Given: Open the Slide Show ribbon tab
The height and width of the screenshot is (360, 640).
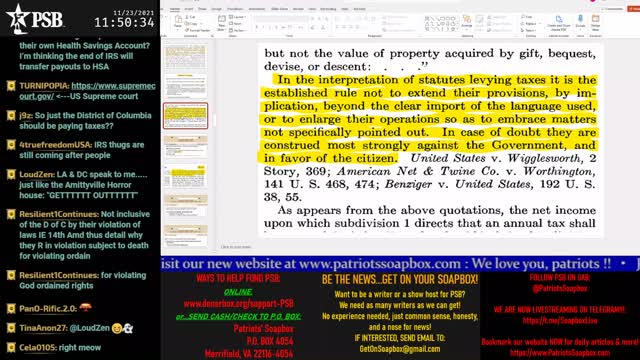Looking at the screenshot, I should [279, 9].
